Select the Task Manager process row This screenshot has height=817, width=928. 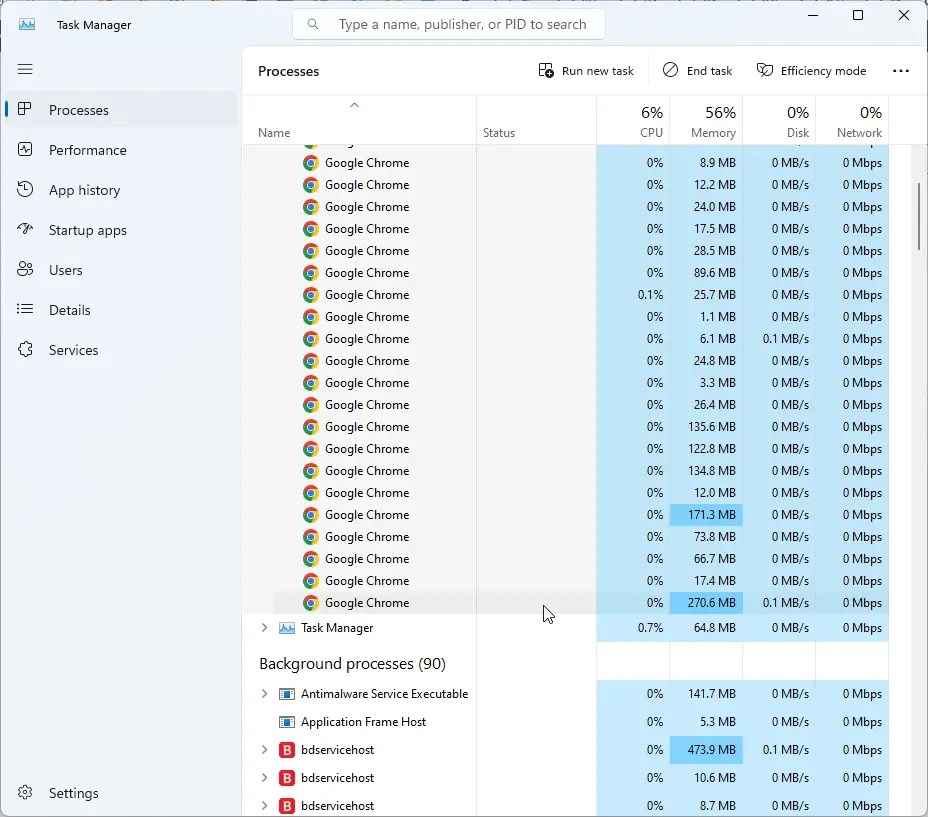click(565, 628)
